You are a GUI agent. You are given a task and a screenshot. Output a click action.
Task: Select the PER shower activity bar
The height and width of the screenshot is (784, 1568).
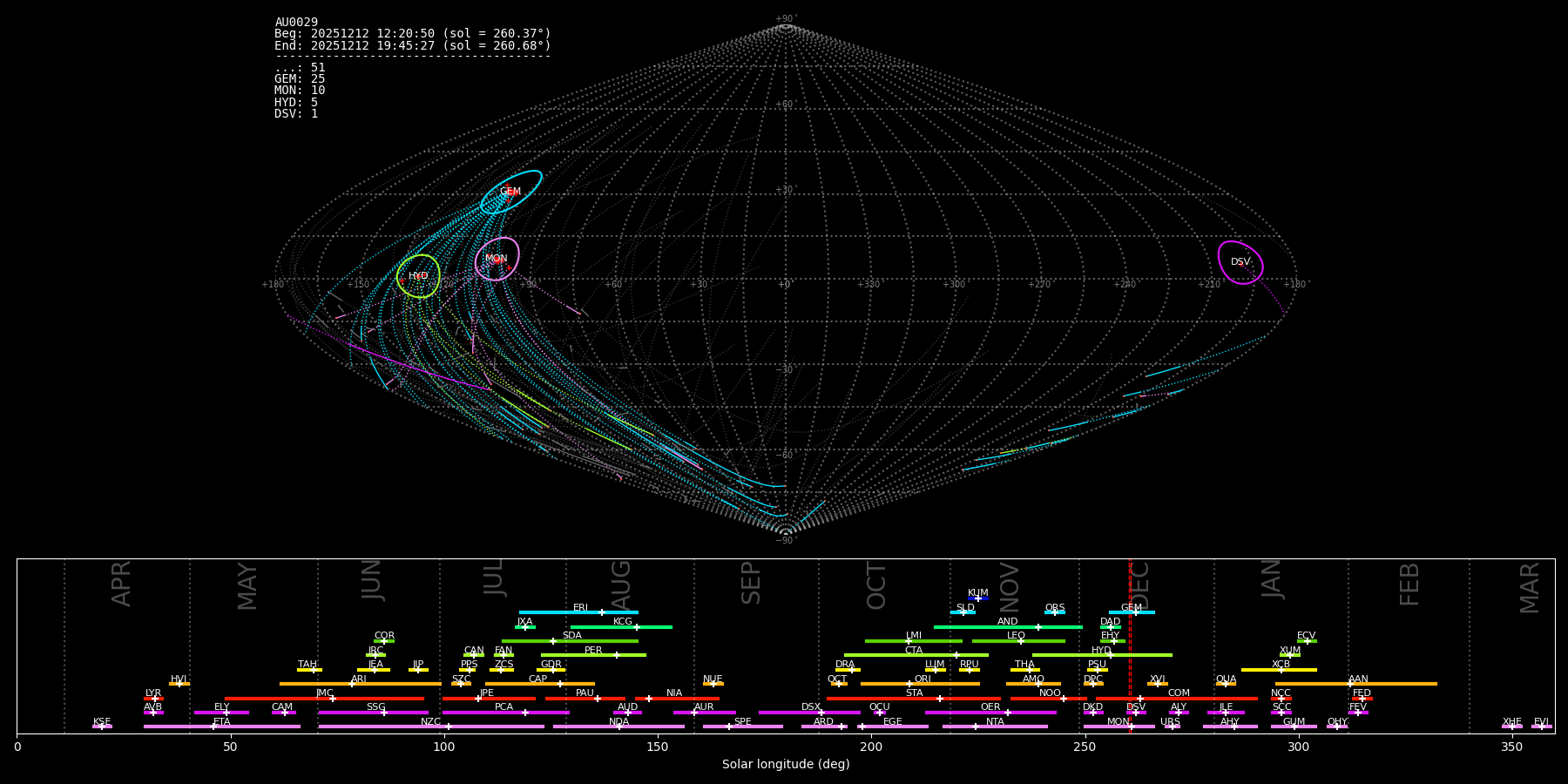[592, 655]
